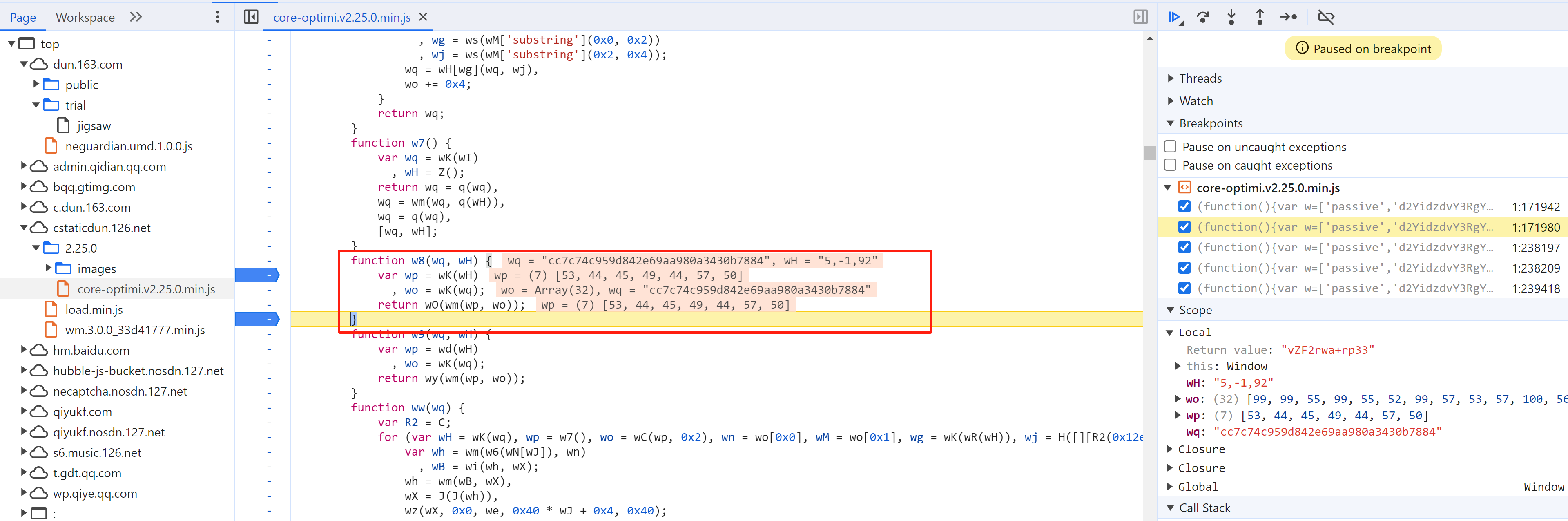The image size is (1568, 521).
Task: Click code editor vertical scrollbar thumb
Action: (1149, 153)
